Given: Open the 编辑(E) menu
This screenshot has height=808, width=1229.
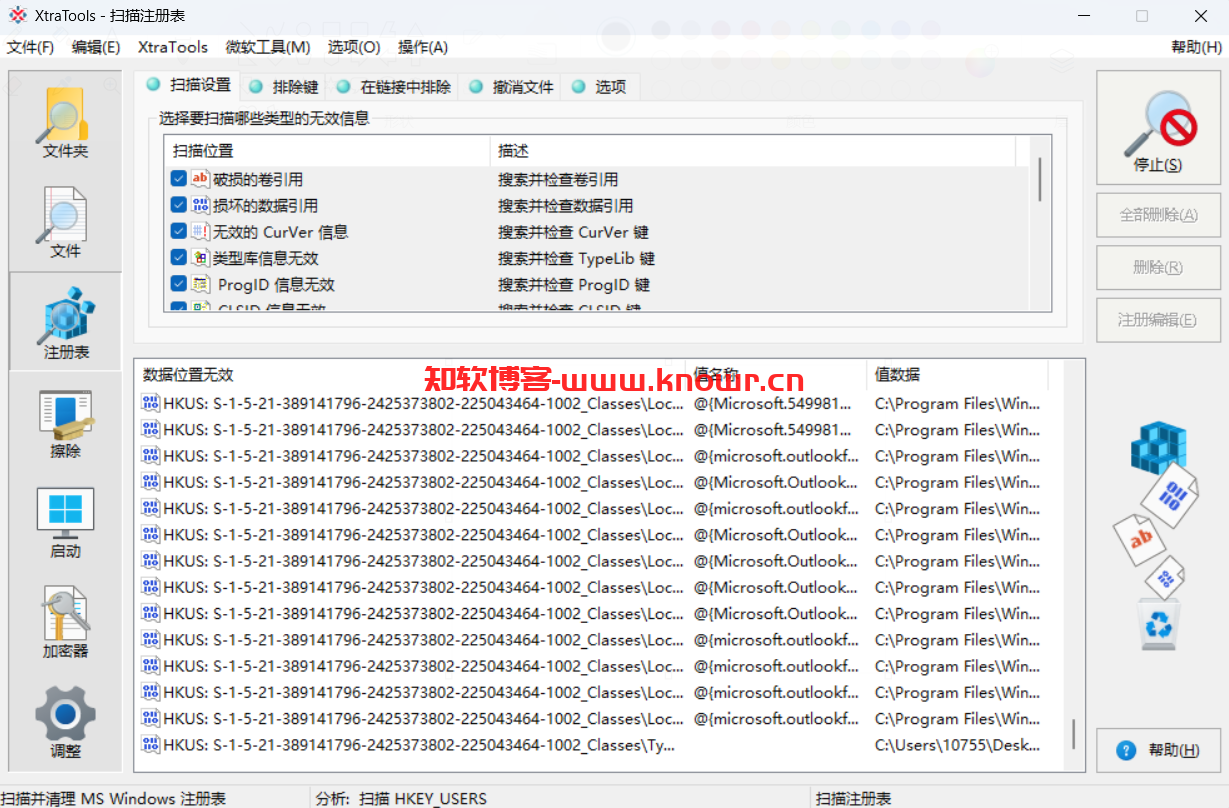Looking at the screenshot, I should point(96,47).
